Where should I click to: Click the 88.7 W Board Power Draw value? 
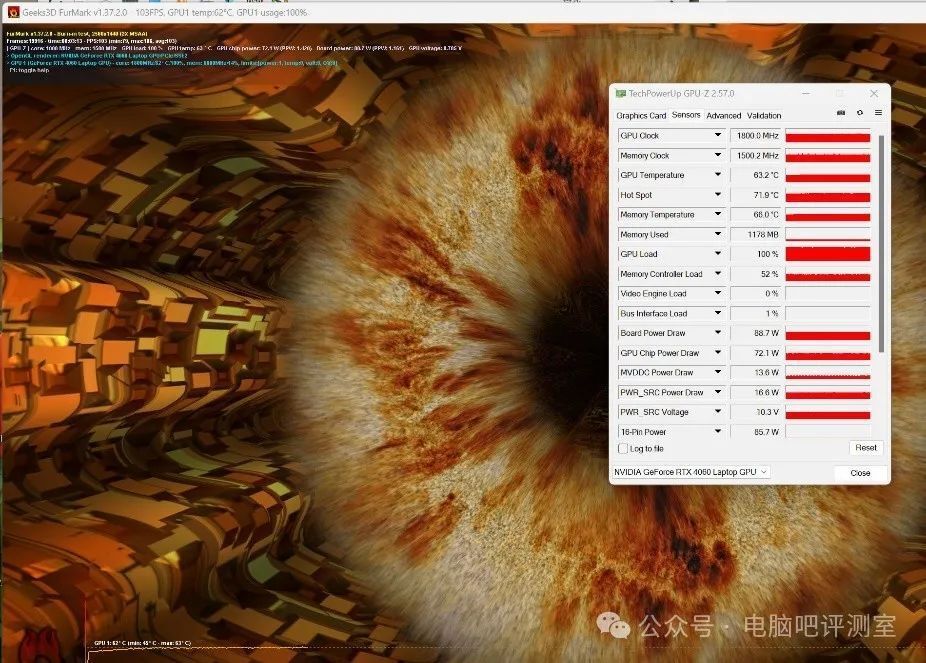pyautogui.click(x=755, y=334)
